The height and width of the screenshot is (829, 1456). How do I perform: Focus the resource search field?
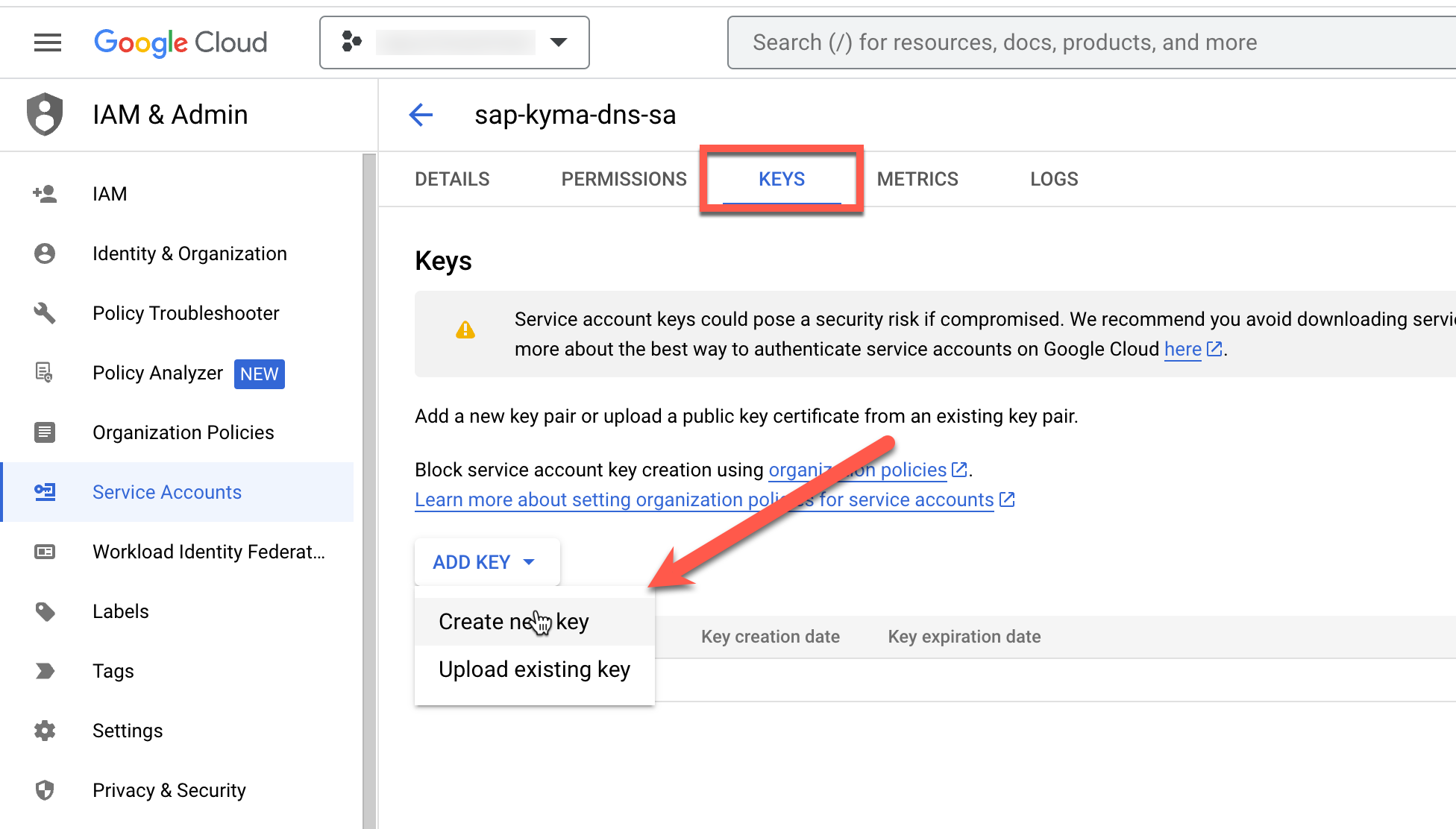(1092, 42)
